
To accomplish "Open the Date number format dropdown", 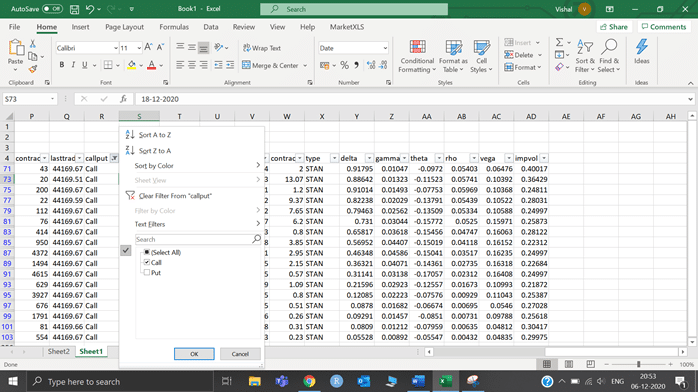I will tap(385, 48).
